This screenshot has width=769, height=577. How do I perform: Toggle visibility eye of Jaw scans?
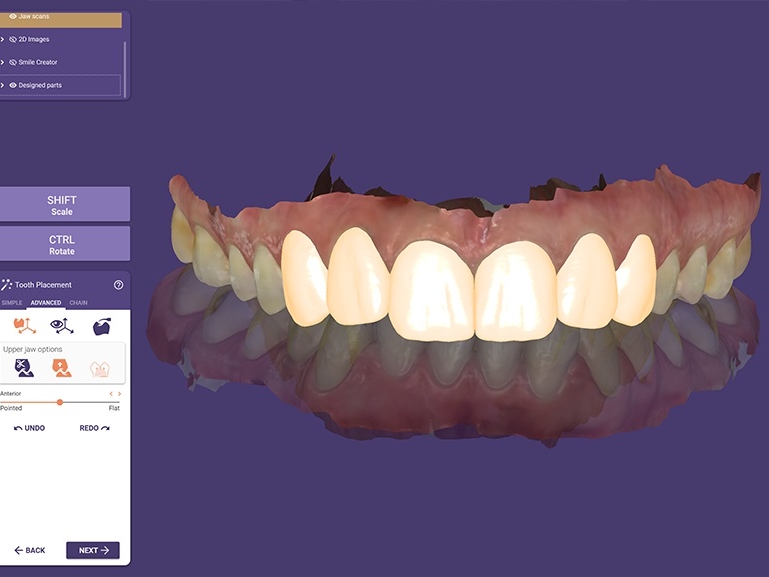[x=13, y=16]
